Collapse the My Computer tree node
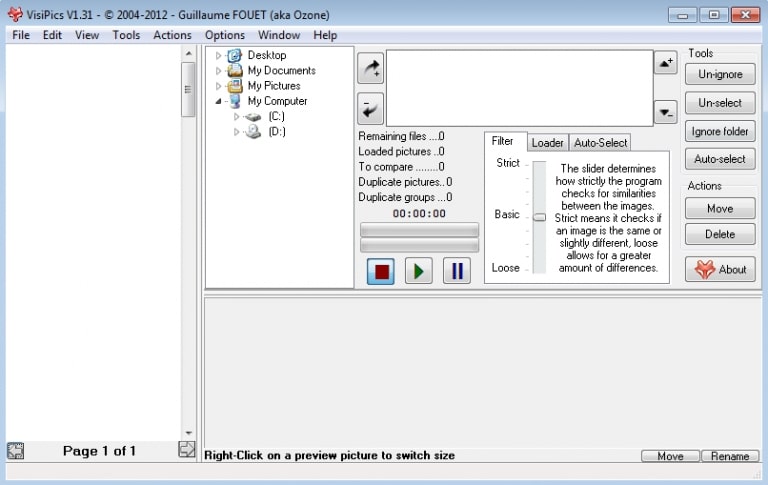Viewport: 768px width, 485px height. click(x=219, y=102)
